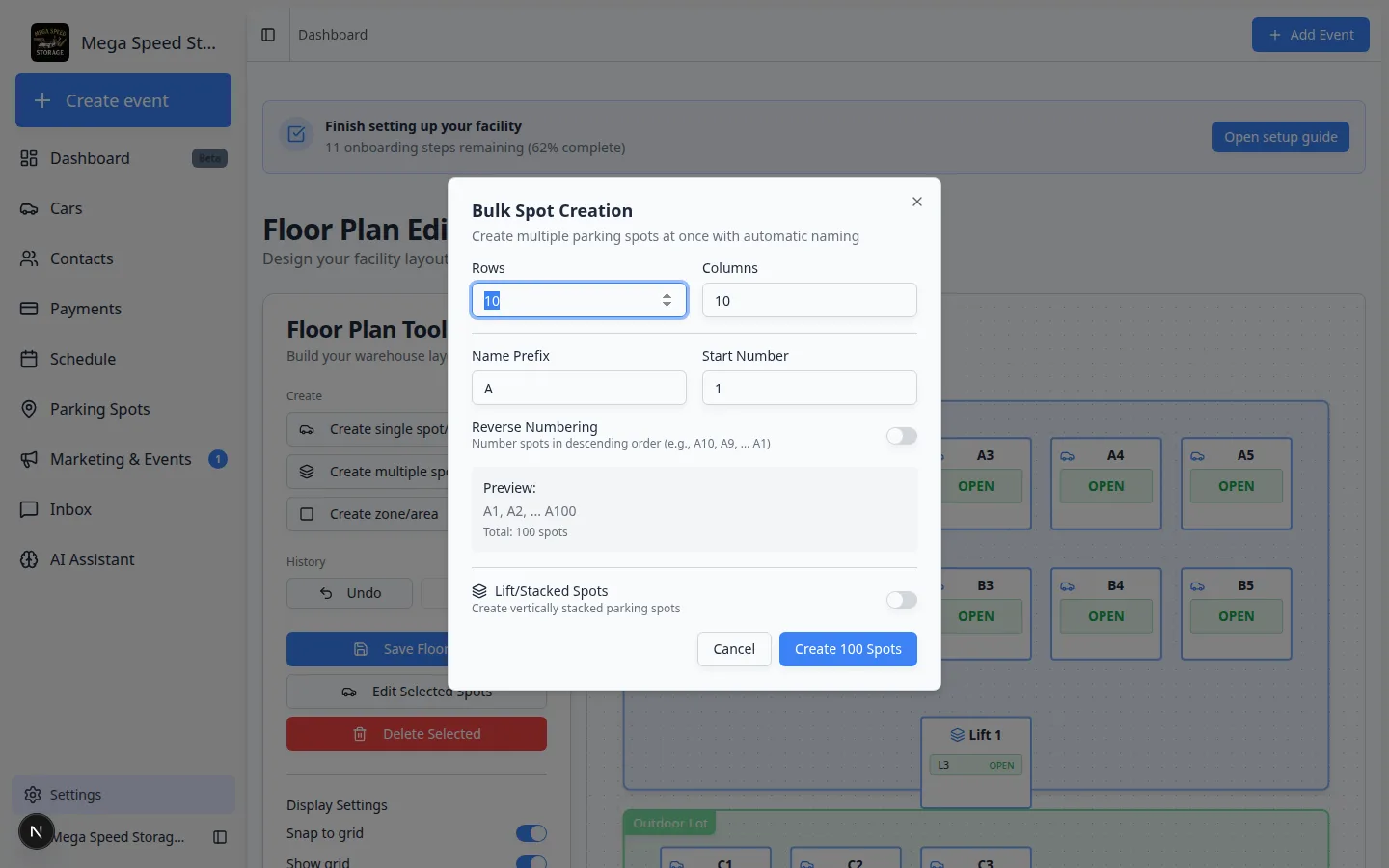Go to Payments page
This screenshot has height=868, width=1389.
click(x=123, y=309)
